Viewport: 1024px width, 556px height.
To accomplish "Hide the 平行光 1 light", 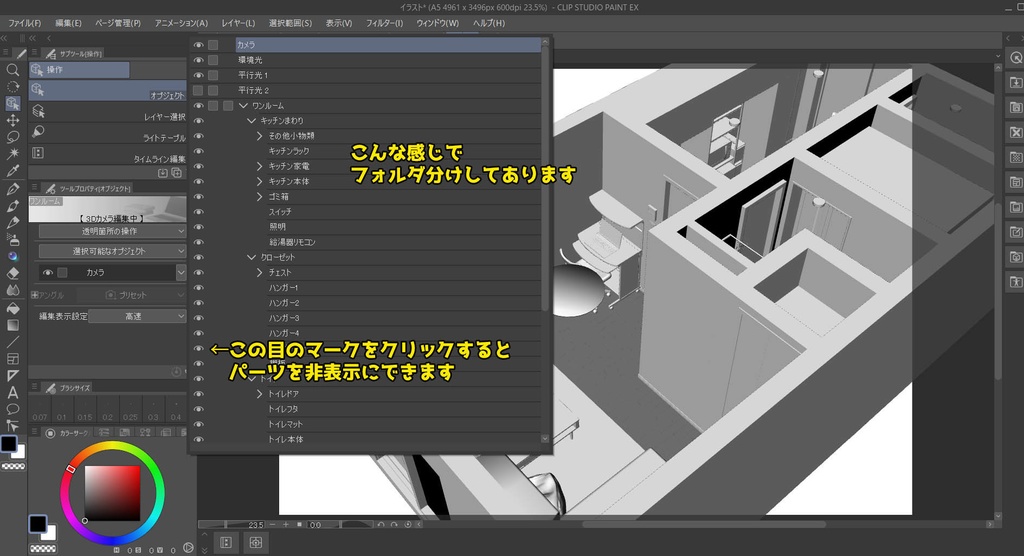I will click(x=199, y=75).
